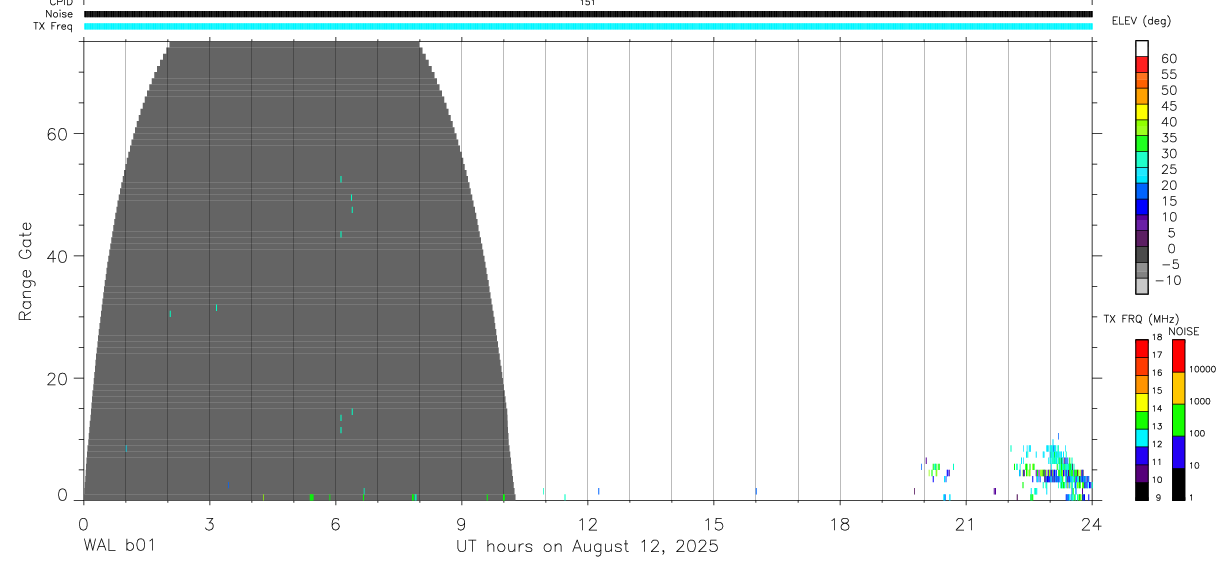1228x567 pixels.
Task: Click tick label '3' on UT hours axis
Action: click(x=209, y=523)
